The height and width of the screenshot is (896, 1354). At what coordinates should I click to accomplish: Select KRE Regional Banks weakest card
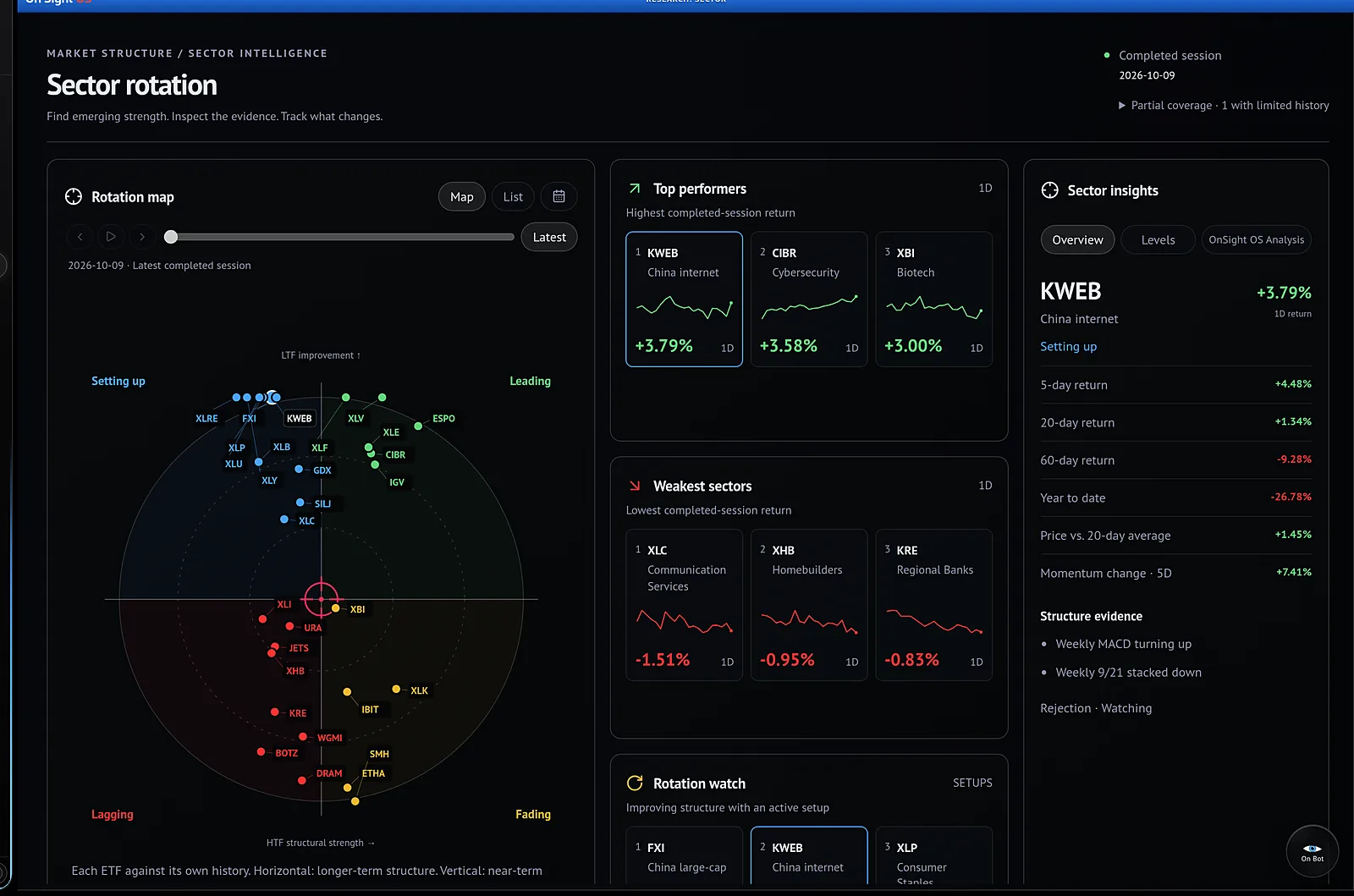pos(933,604)
